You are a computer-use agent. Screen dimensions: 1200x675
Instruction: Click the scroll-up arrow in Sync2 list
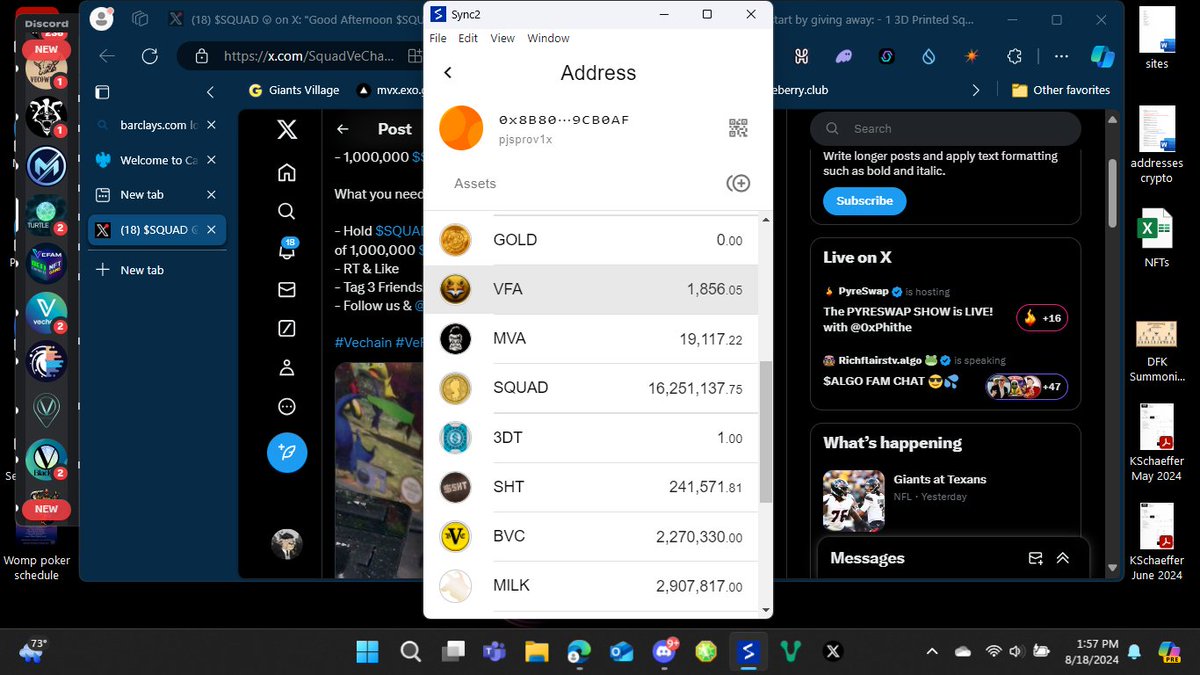tap(766, 219)
